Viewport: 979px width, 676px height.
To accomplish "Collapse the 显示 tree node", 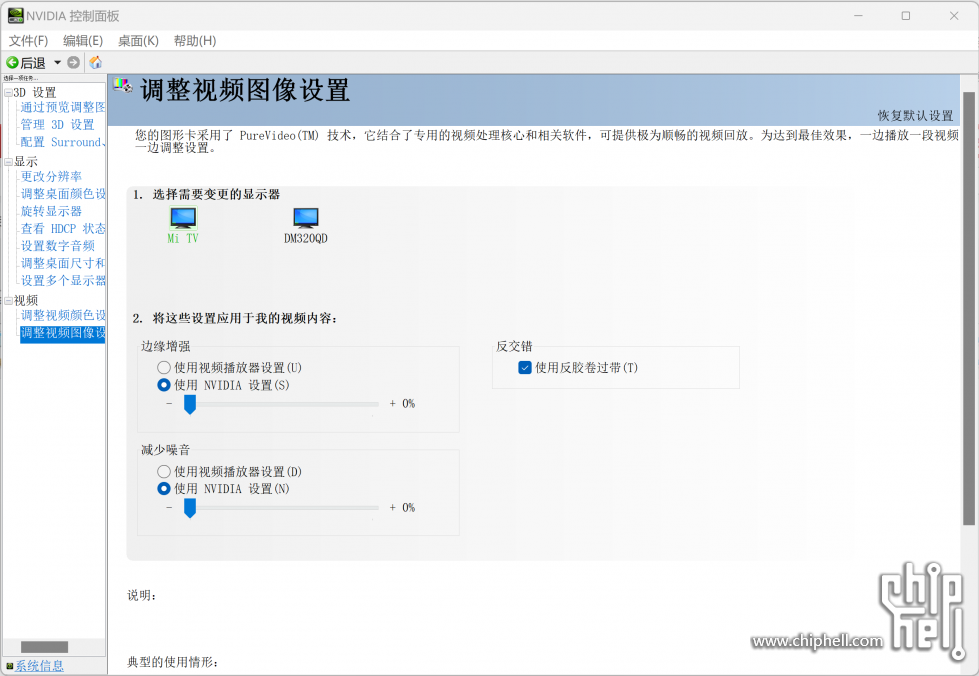I will coord(8,161).
